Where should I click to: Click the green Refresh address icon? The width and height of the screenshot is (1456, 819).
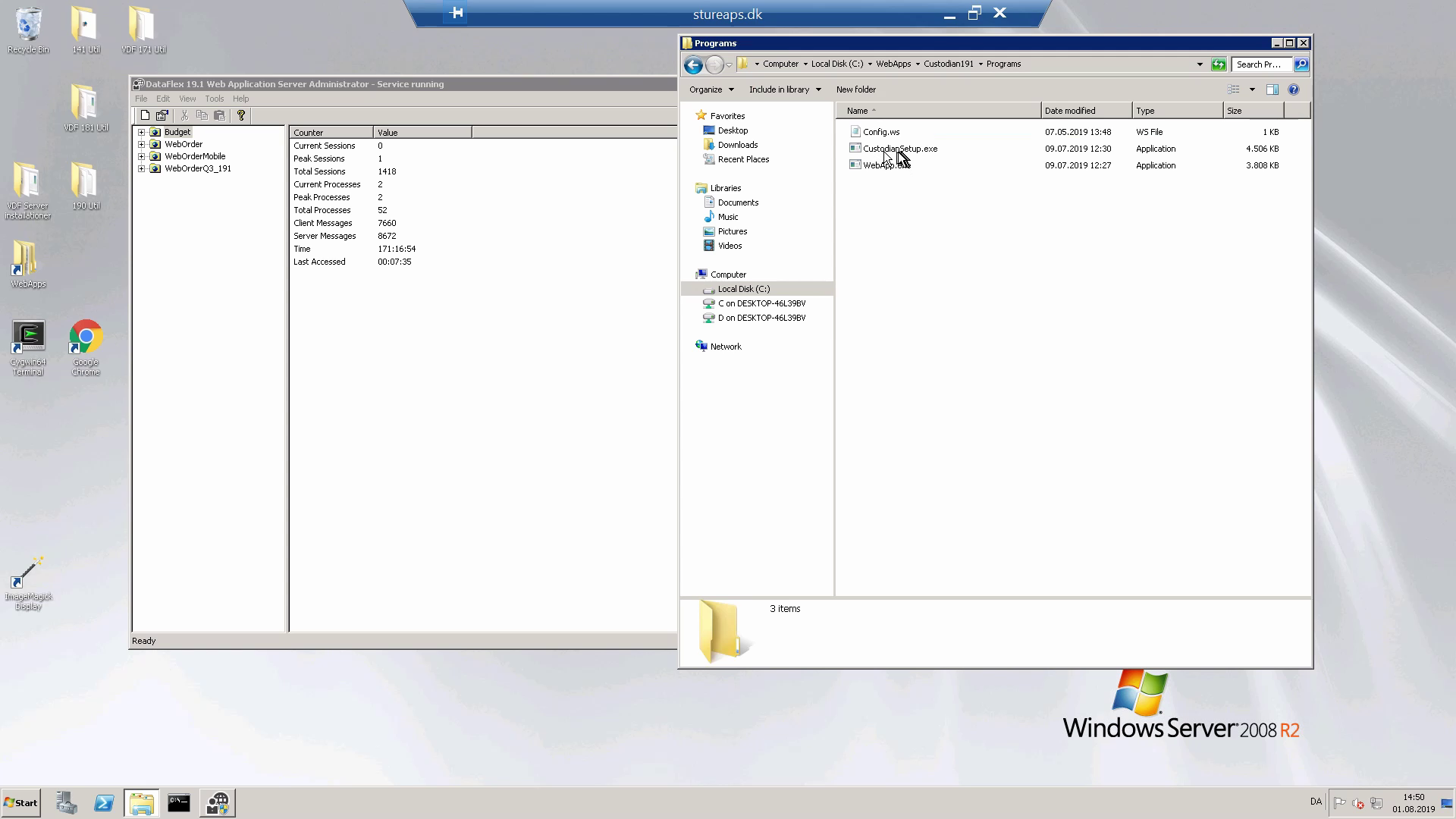point(1218,64)
